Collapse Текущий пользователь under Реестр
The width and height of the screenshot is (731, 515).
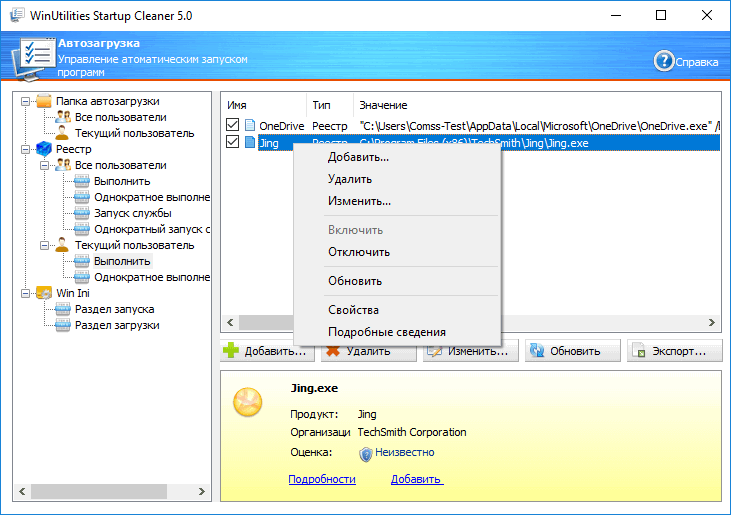44,246
